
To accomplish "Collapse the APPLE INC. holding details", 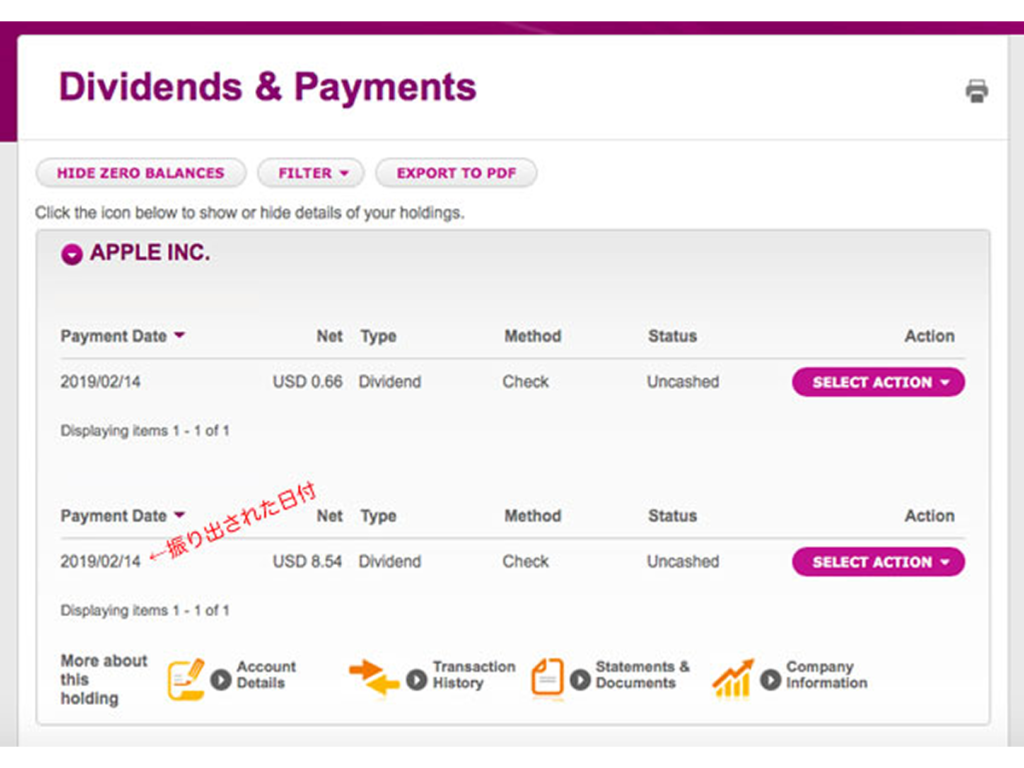I will (x=72, y=254).
